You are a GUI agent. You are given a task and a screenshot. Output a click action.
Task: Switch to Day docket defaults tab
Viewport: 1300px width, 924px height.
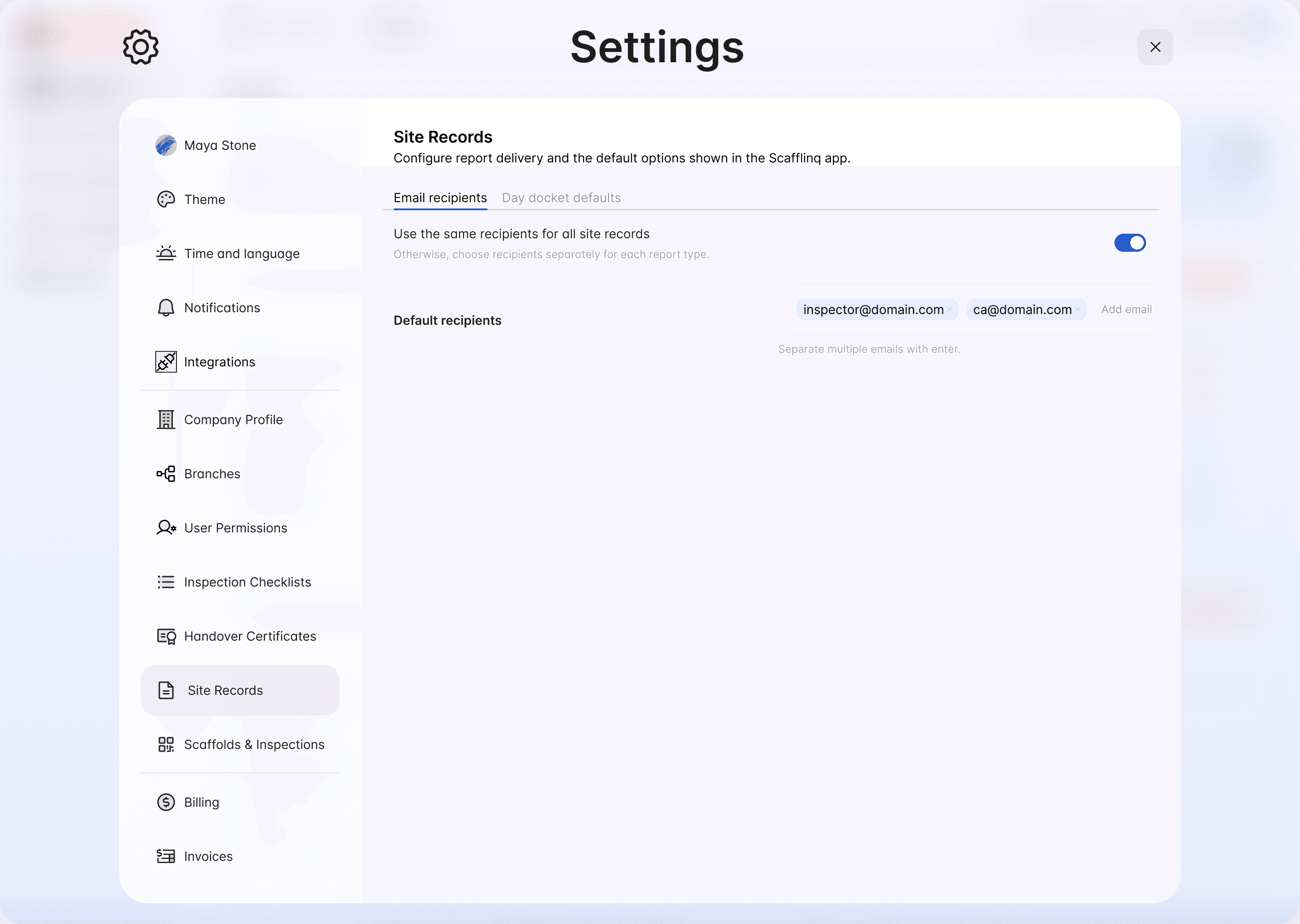click(x=561, y=198)
